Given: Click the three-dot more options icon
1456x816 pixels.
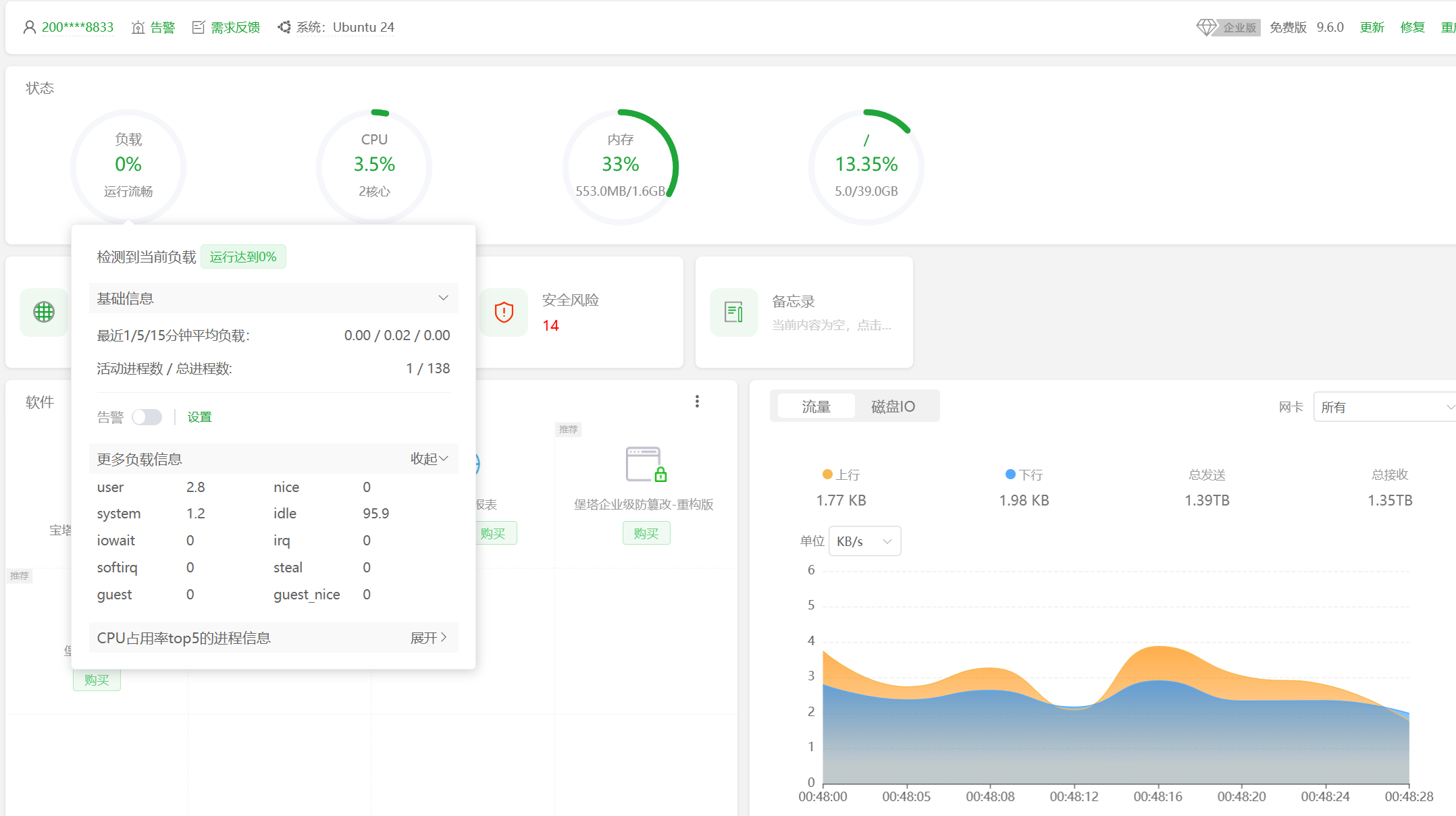Looking at the screenshot, I should click(x=697, y=401).
